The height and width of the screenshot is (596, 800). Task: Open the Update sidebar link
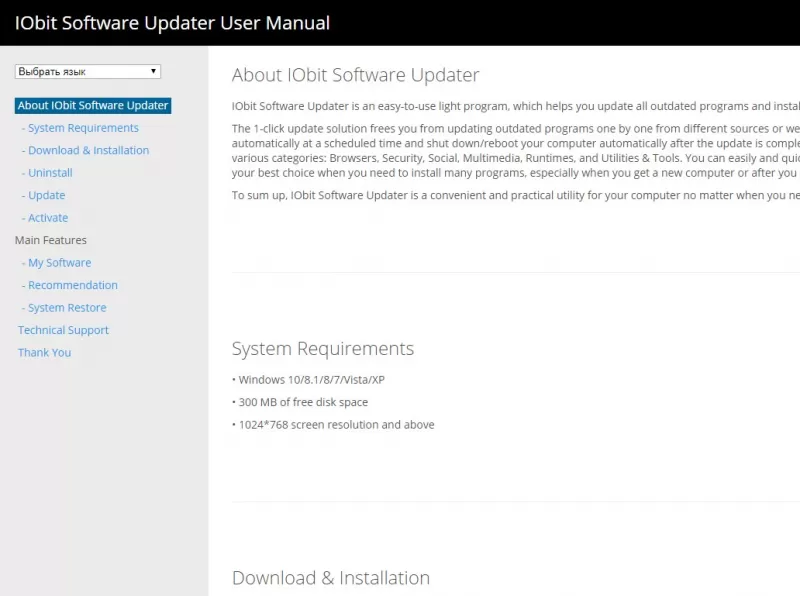pyautogui.click(x=46, y=195)
